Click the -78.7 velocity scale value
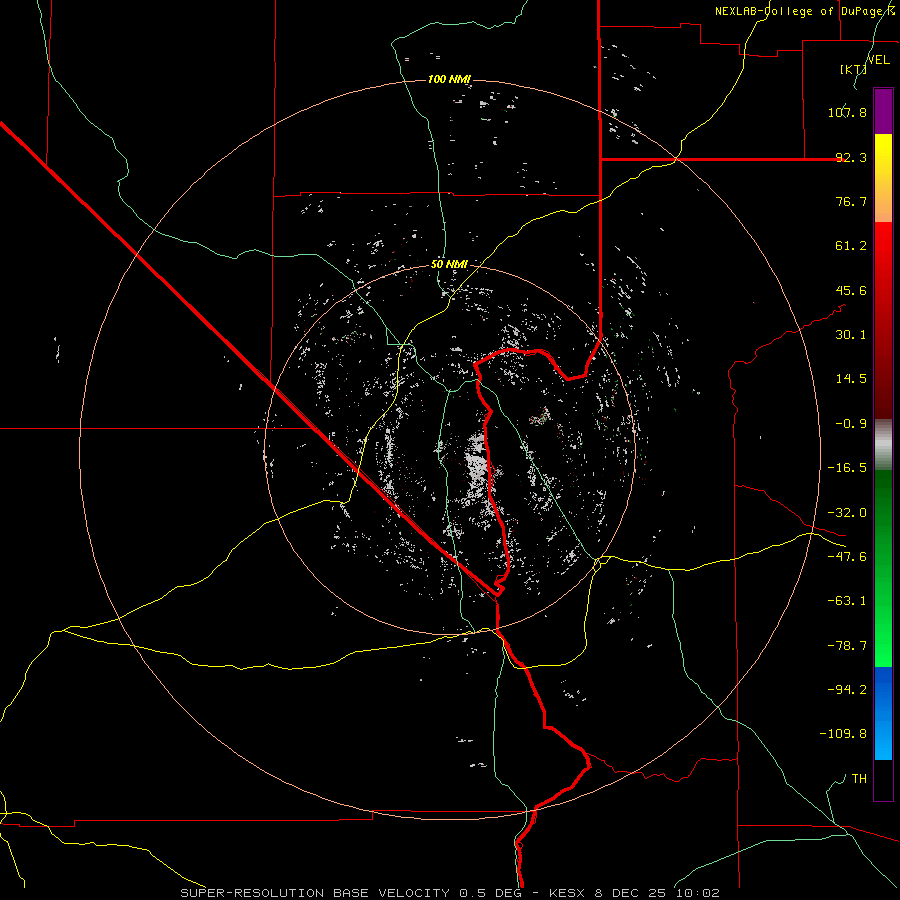The height and width of the screenshot is (900, 900). tap(847, 646)
